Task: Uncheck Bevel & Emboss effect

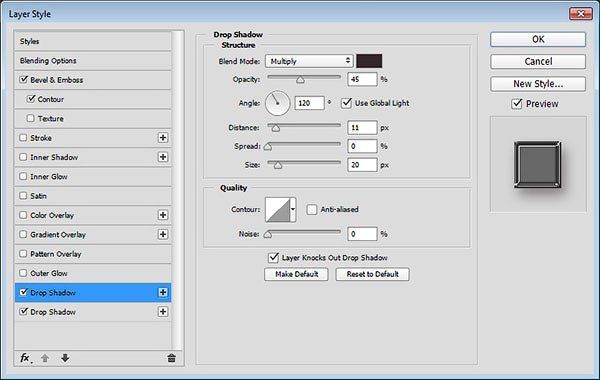Action: (23, 80)
